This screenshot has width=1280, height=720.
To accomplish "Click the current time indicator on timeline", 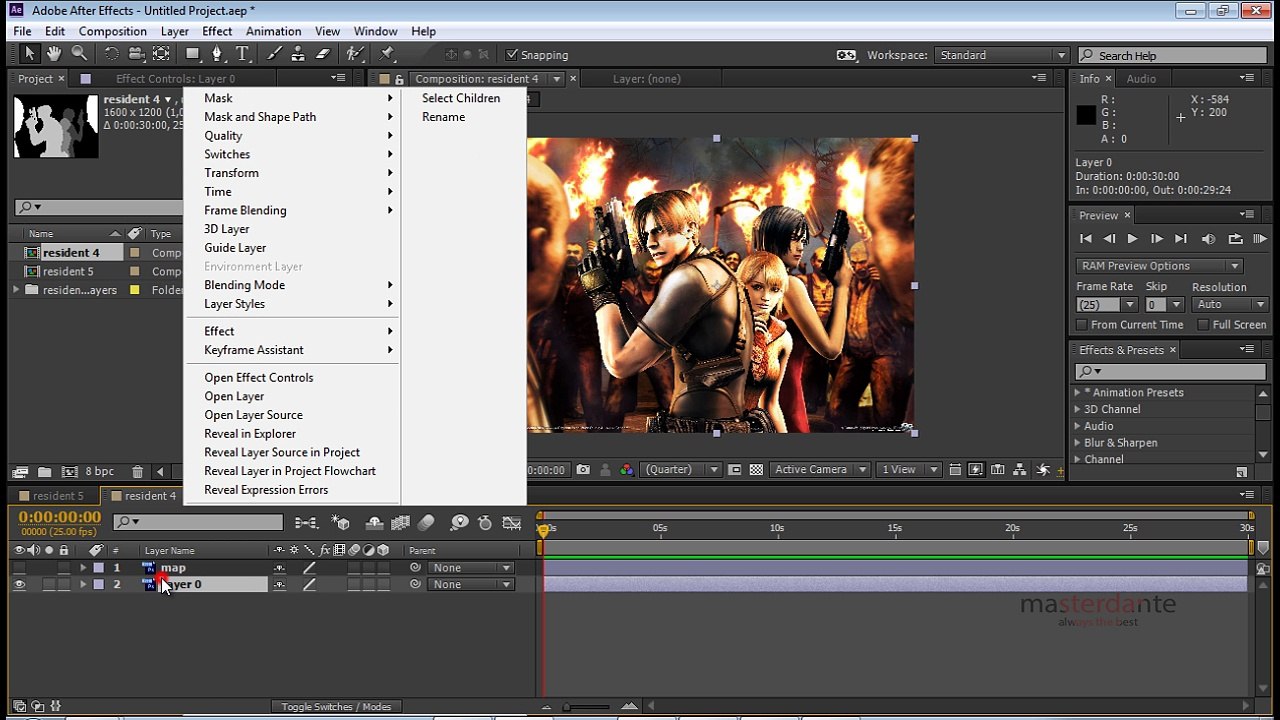I will 543,530.
